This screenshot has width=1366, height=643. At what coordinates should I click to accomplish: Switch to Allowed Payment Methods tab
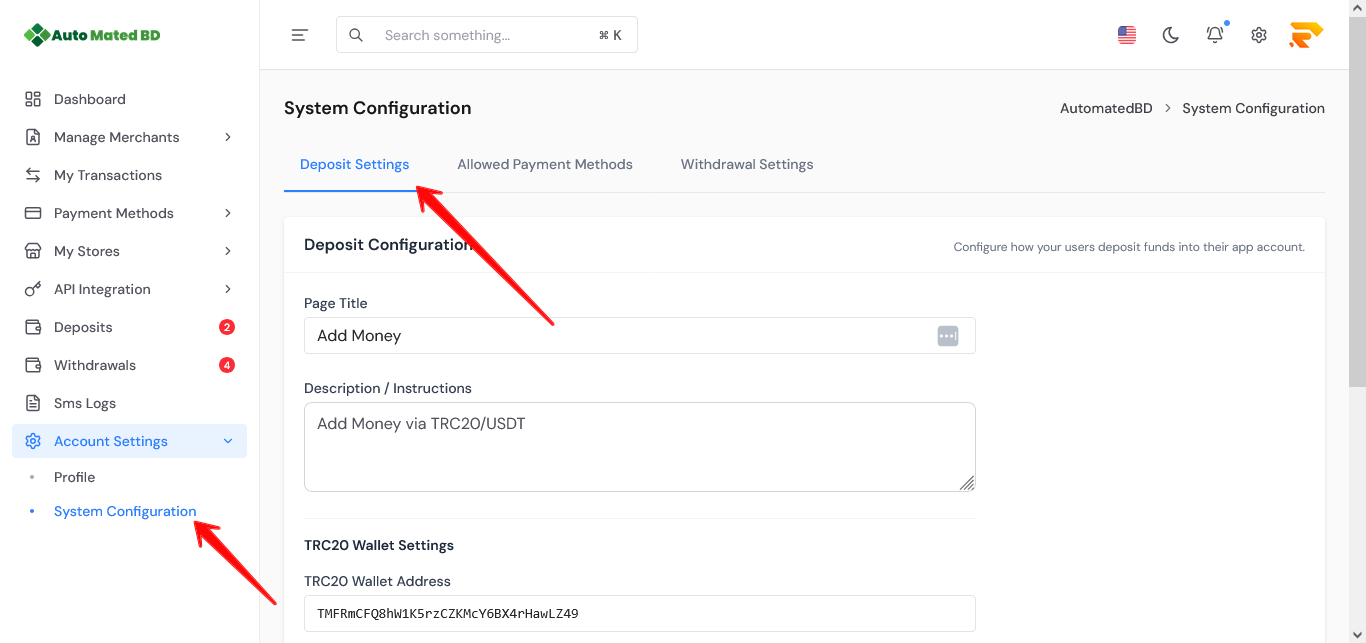[545, 164]
